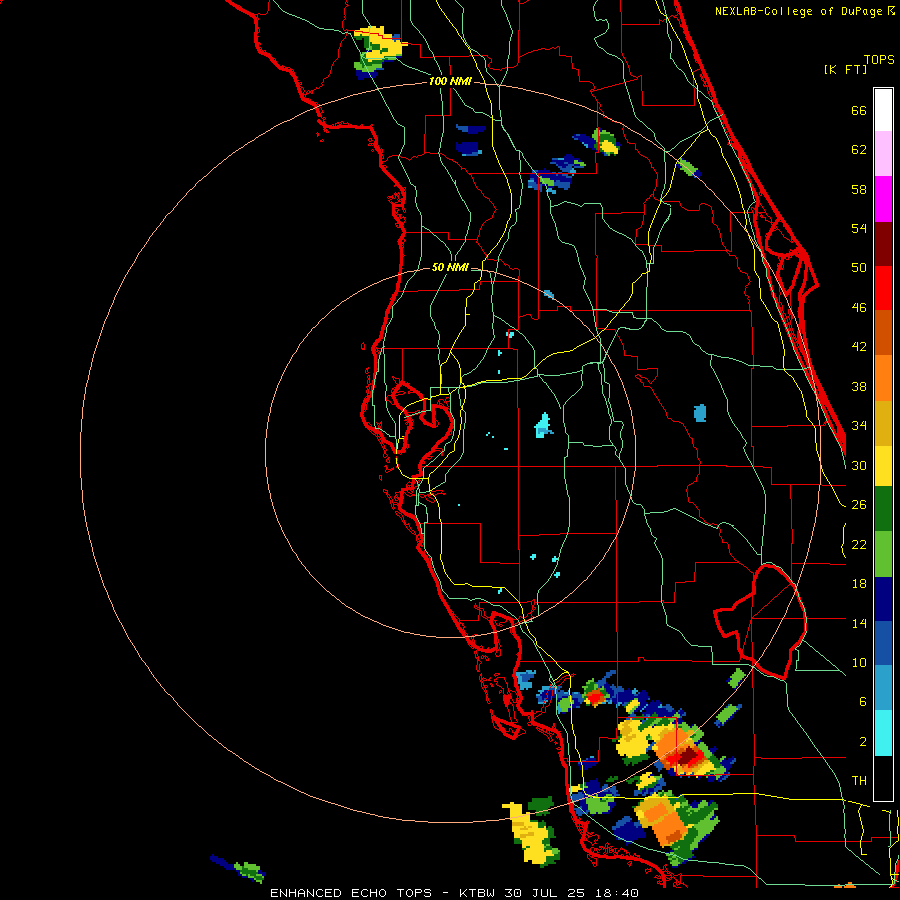Click the legend value 30
The height and width of the screenshot is (900, 900).
[859, 465]
